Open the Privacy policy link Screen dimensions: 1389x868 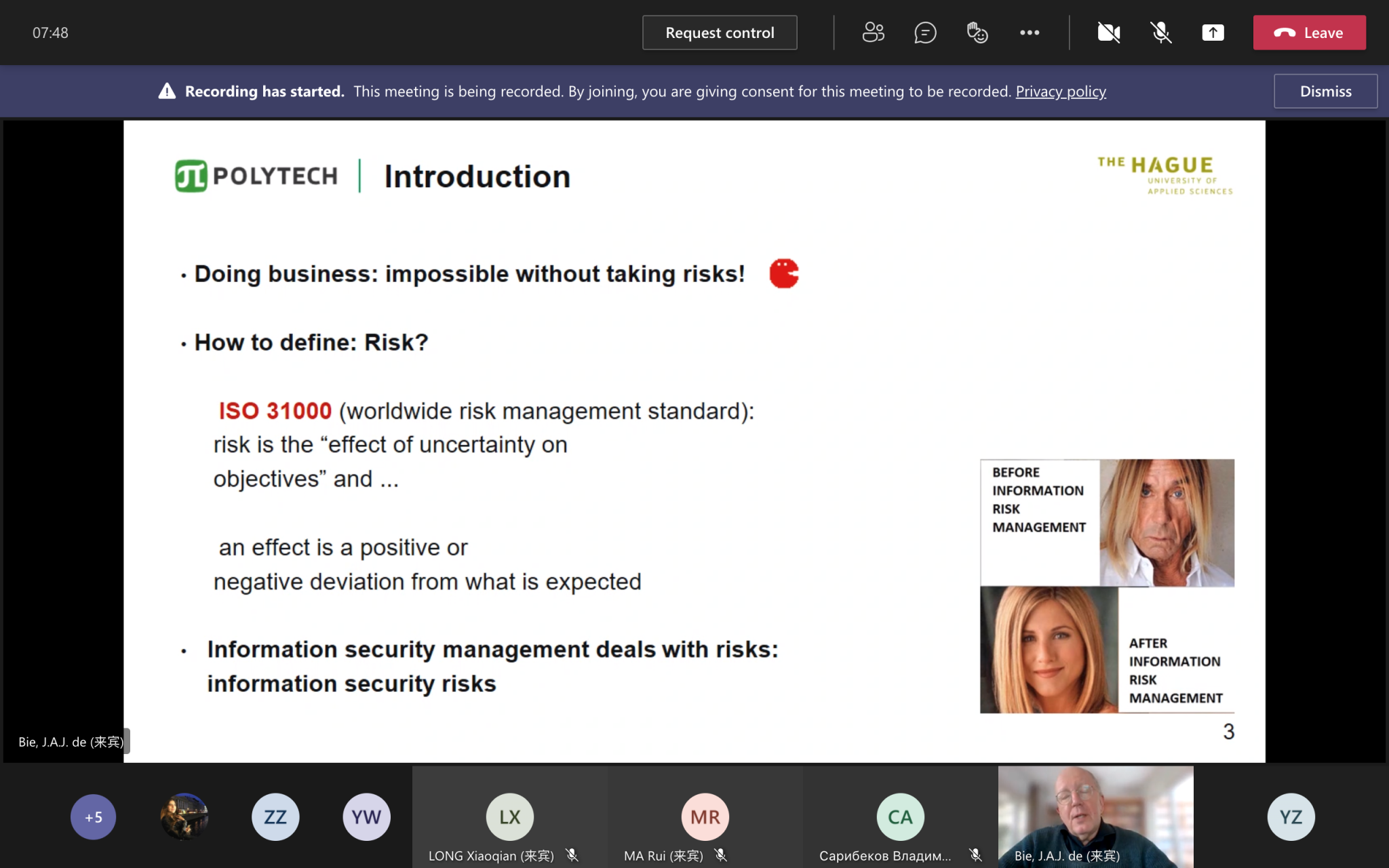(1060, 91)
